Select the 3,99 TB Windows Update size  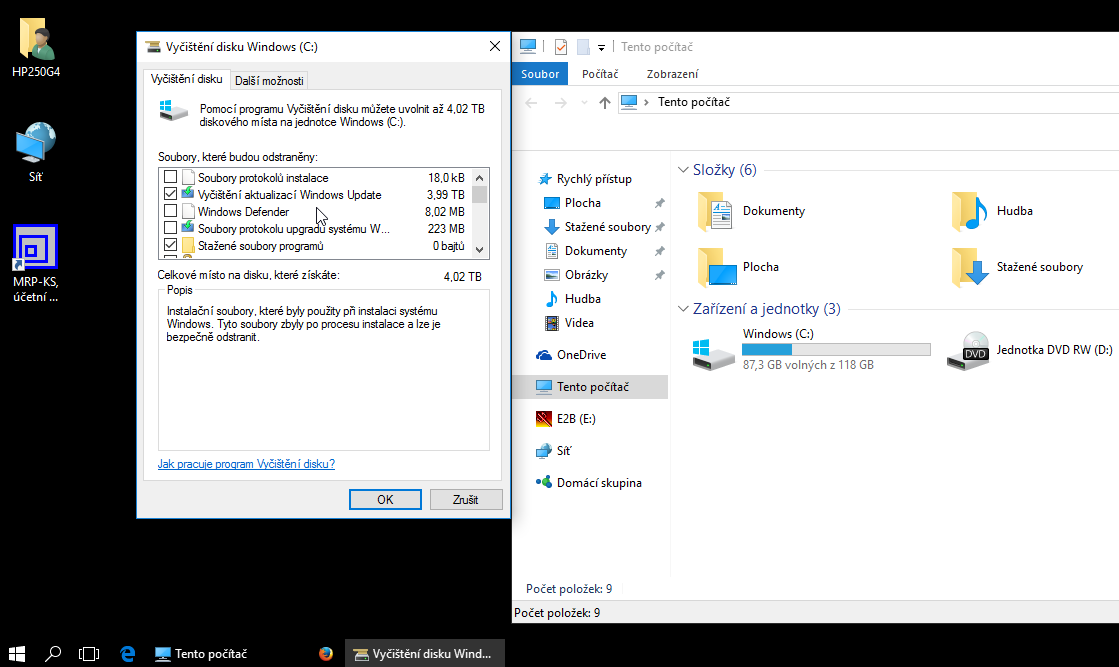pyautogui.click(x=446, y=195)
